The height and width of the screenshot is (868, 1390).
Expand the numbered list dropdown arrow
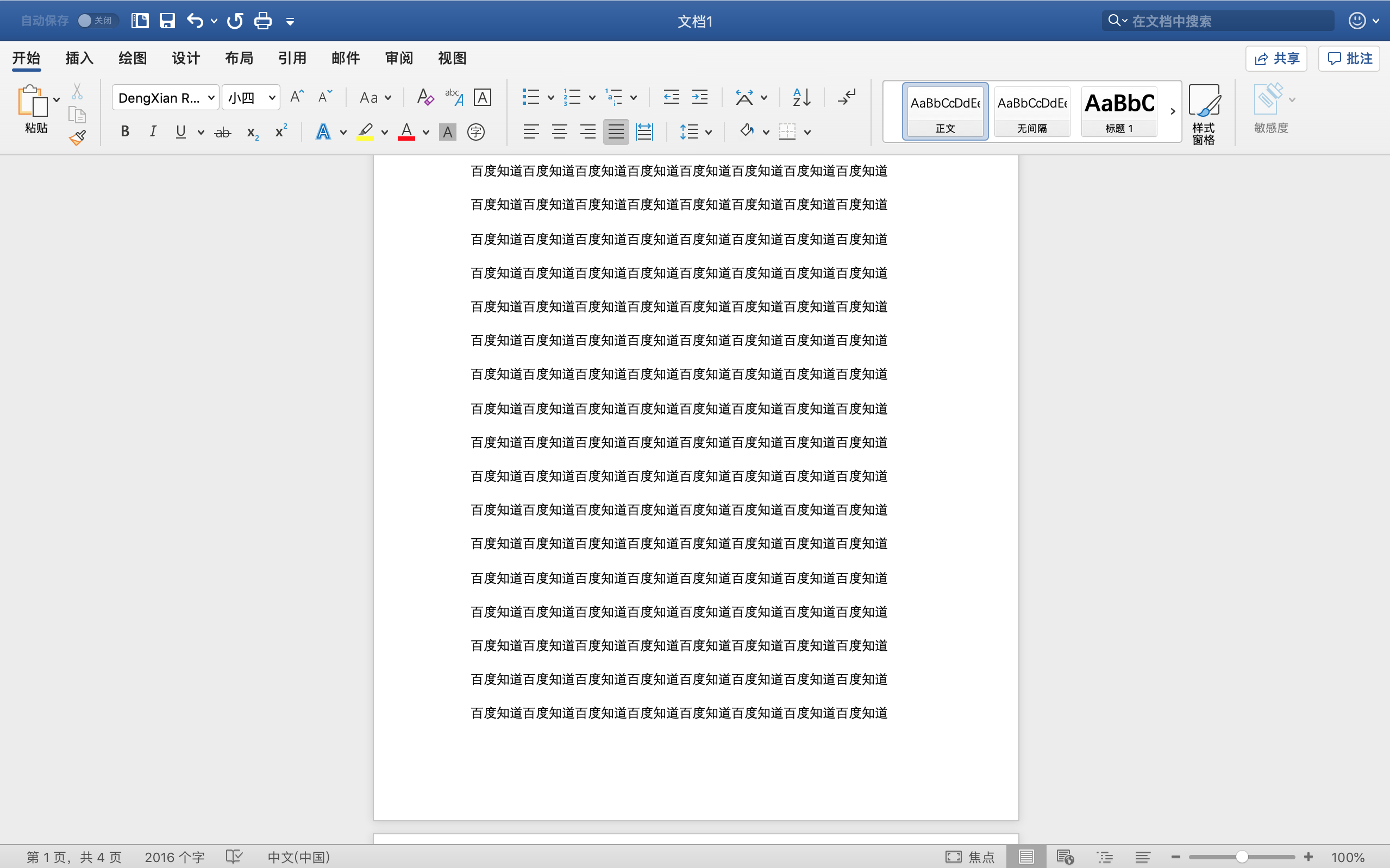click(592, 98)
